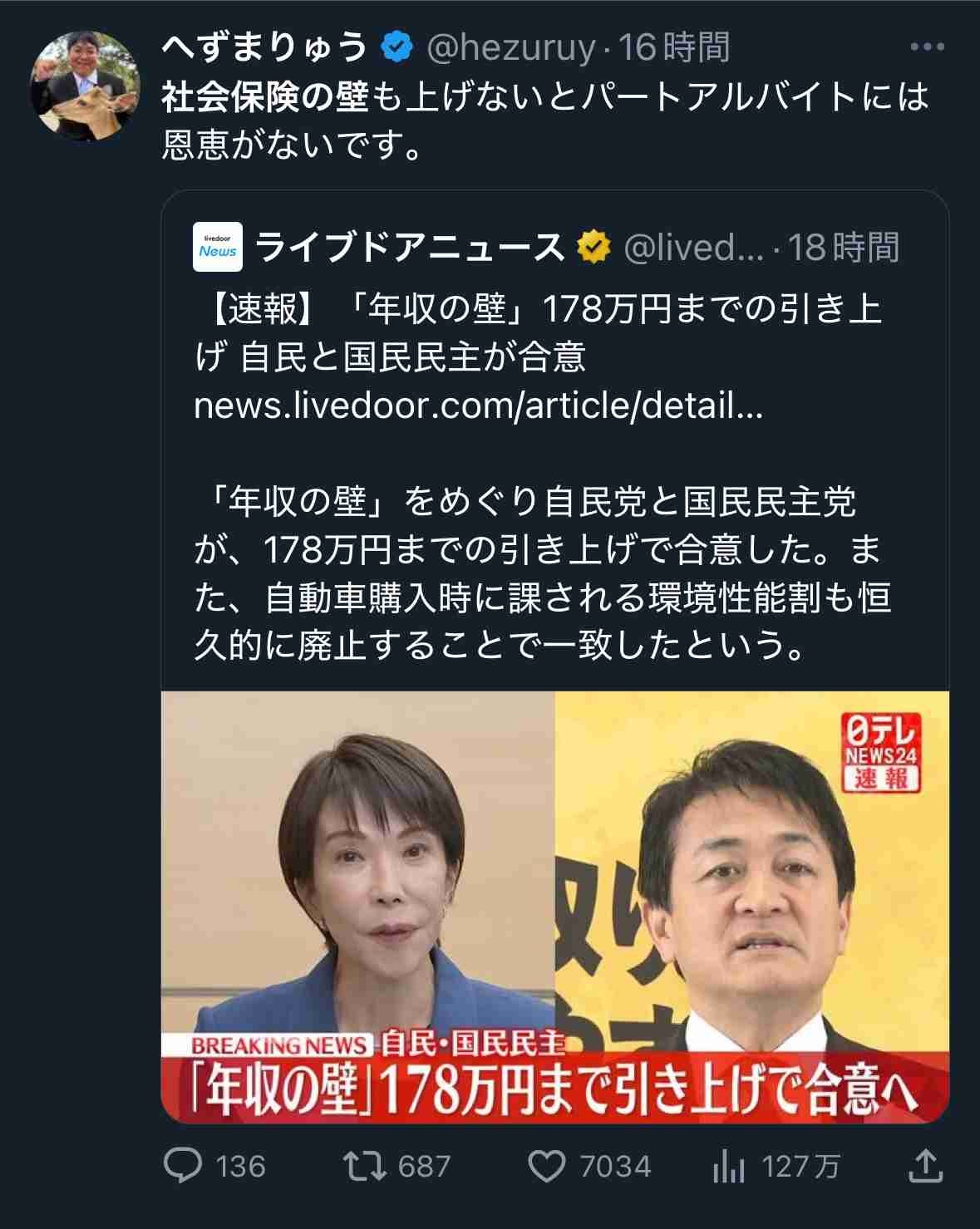The image size is (980, 1229).
Task: Like the post via the heart icon
Action: [547, 1166]
